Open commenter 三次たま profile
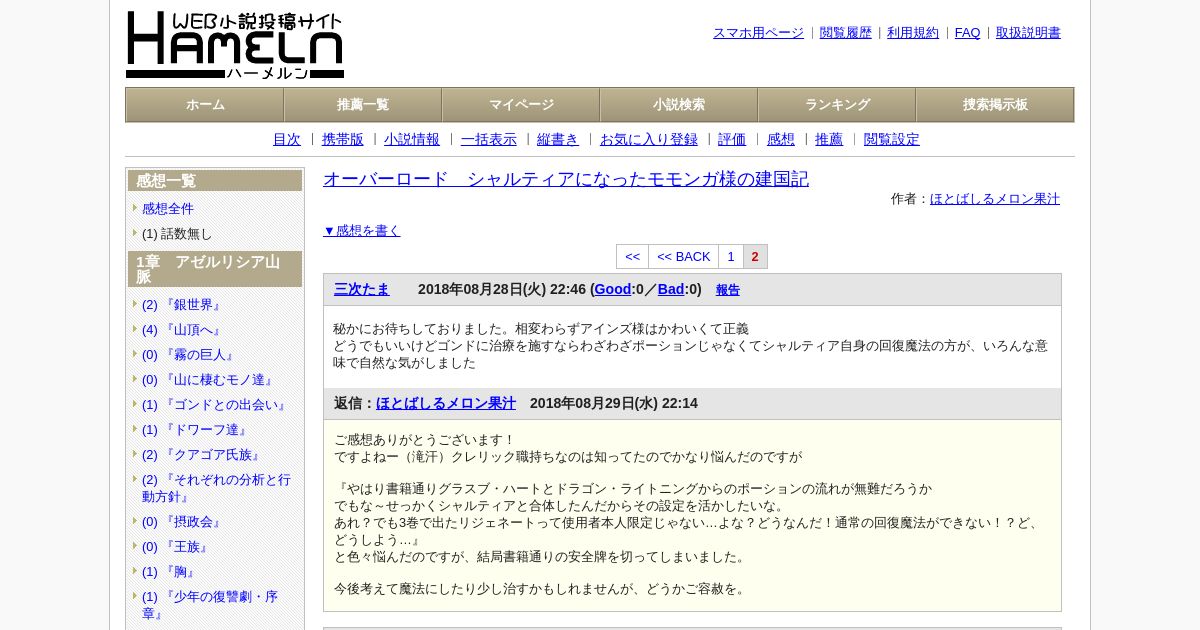 coord(362,289)
